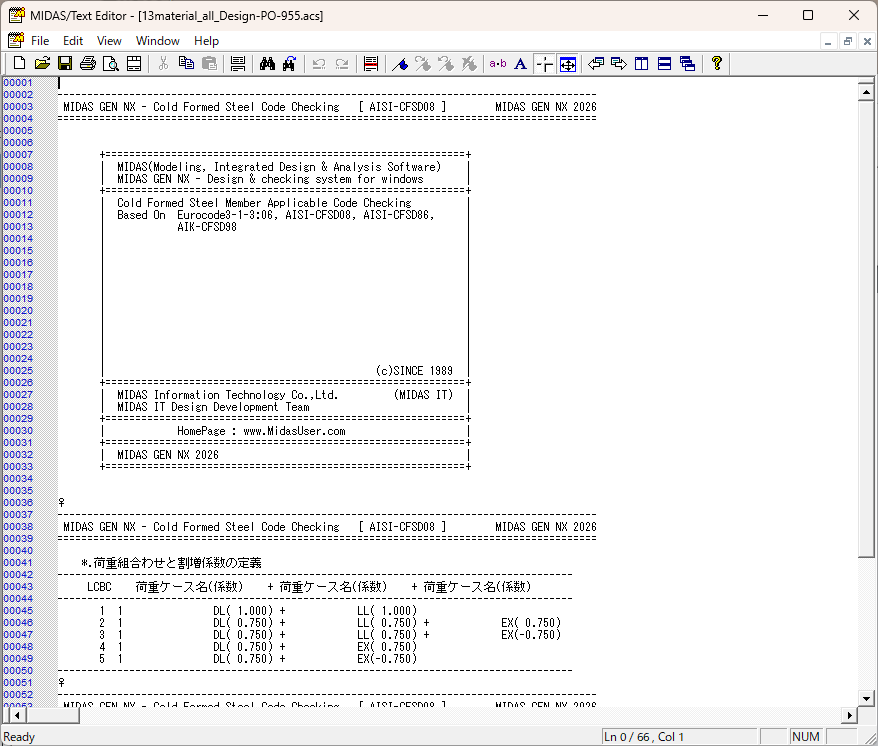This screenshot has height=746, width=878.
Task: Toggle the four-arrow move icon
Action: click(568, 64)
